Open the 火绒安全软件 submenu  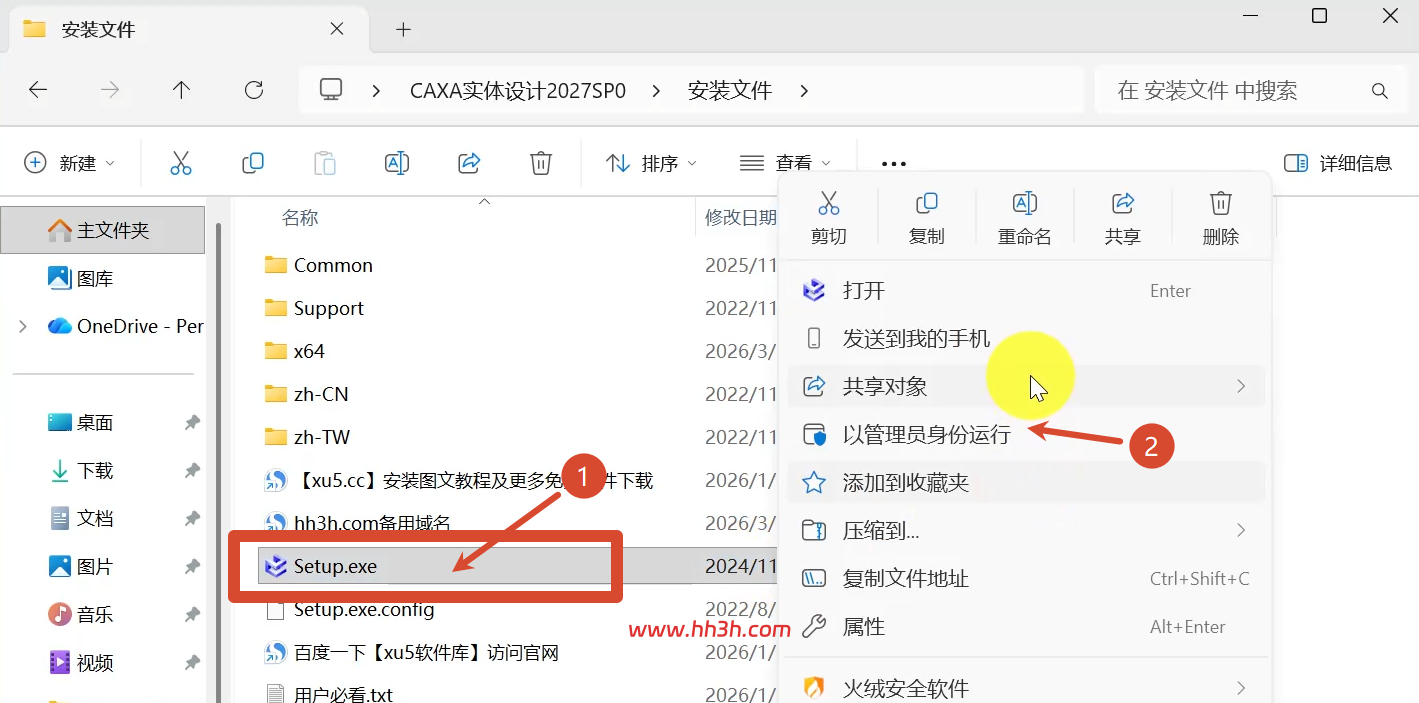[1026, 688]
